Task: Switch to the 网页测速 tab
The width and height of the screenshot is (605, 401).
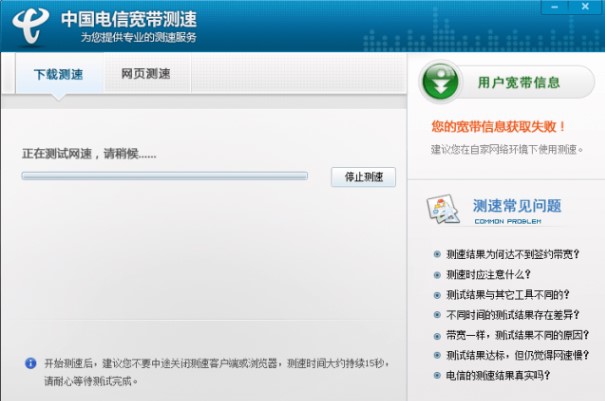Action: point(146,73)
